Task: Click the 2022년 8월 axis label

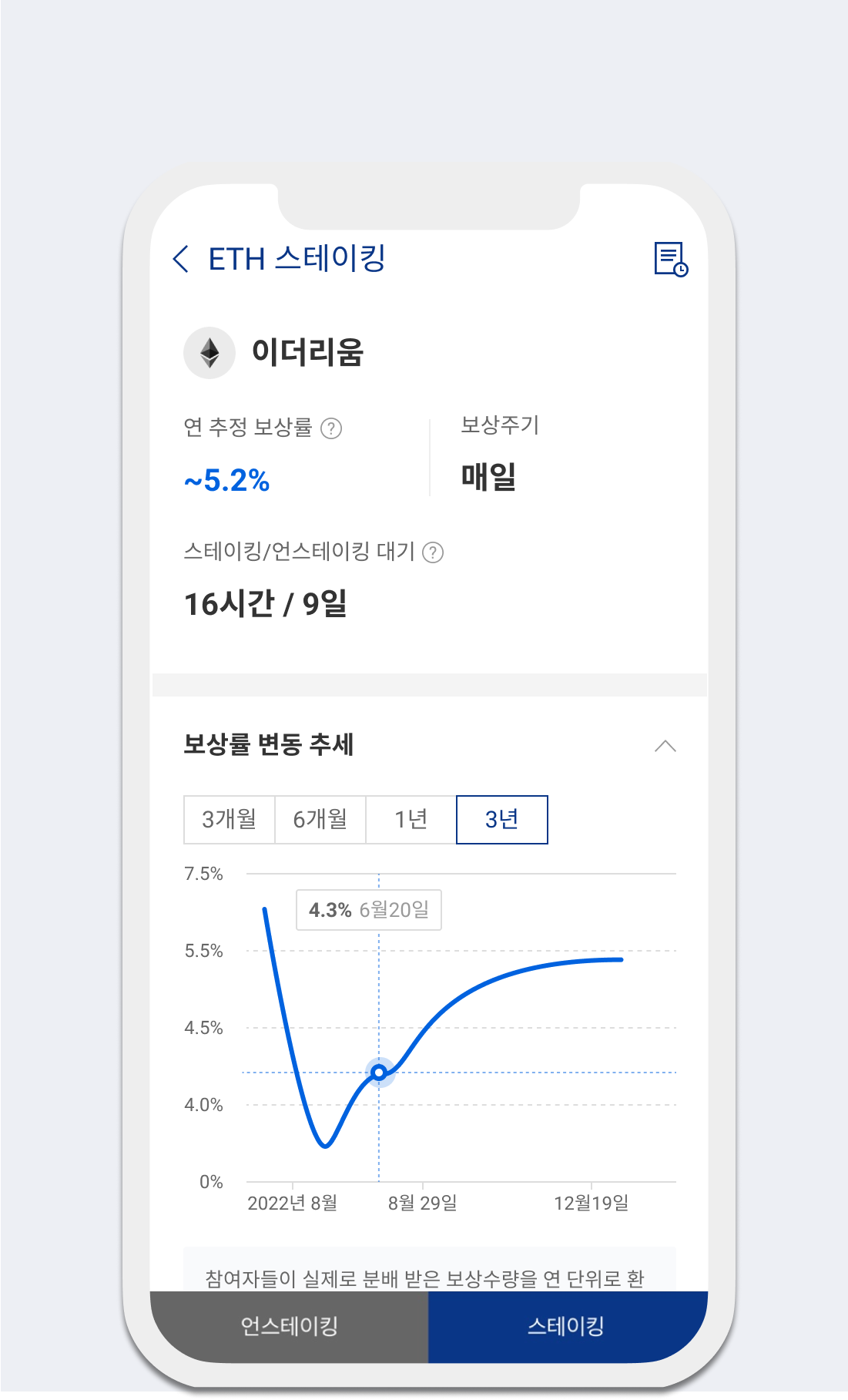Action: [x=292, y=1203]
